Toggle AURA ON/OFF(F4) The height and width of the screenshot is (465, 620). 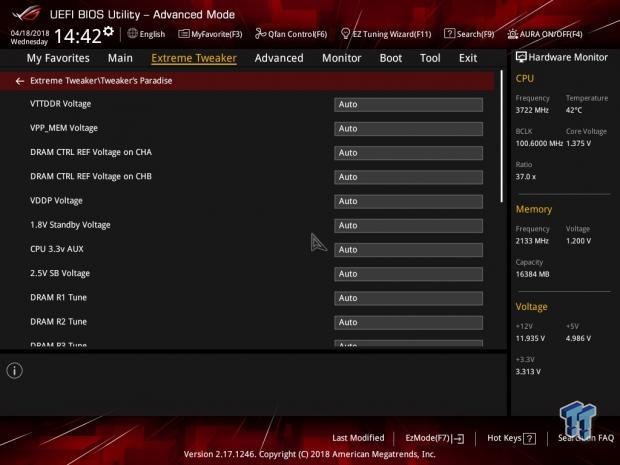pos(545,34)
